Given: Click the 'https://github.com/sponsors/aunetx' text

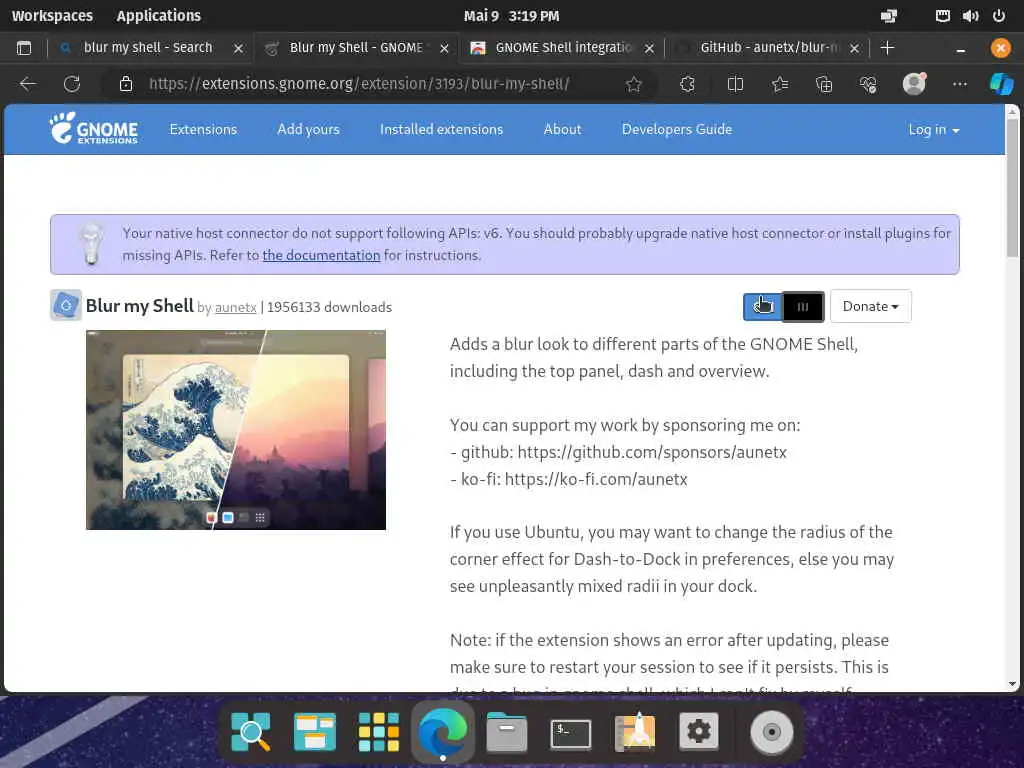Looking at the screenshot, I should pos(652,452).
